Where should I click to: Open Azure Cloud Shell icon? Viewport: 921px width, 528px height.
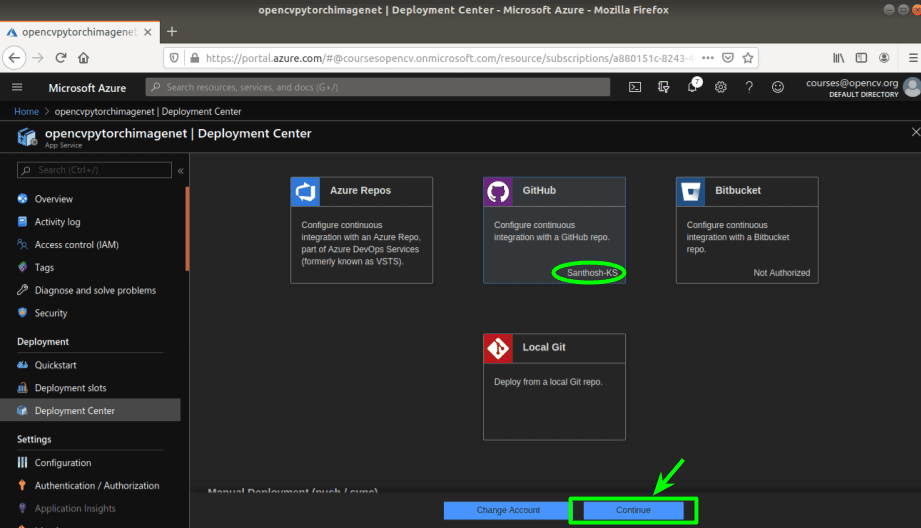click(x=635, y=87)
